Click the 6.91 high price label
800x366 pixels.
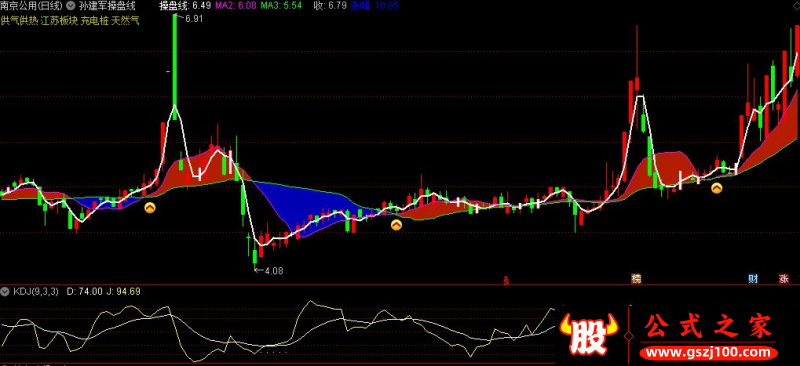tap(194, 19)
